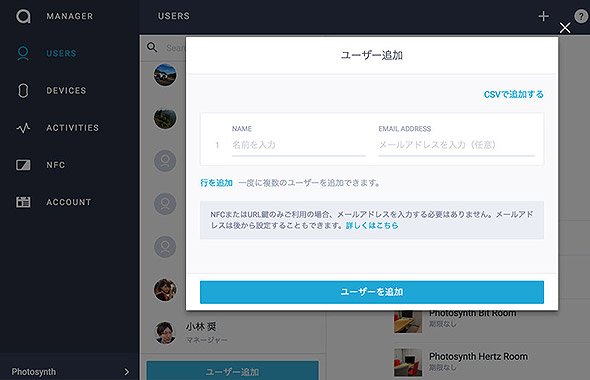Focus the EMAIL ADDRESS input field
Screen dimensions: 590x380
[x=456, y=145]
